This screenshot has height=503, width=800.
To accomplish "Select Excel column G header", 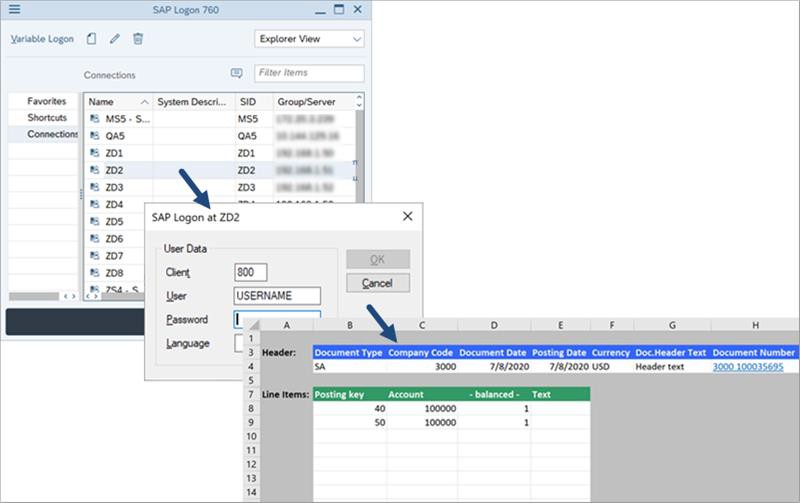I will [672, 325].
